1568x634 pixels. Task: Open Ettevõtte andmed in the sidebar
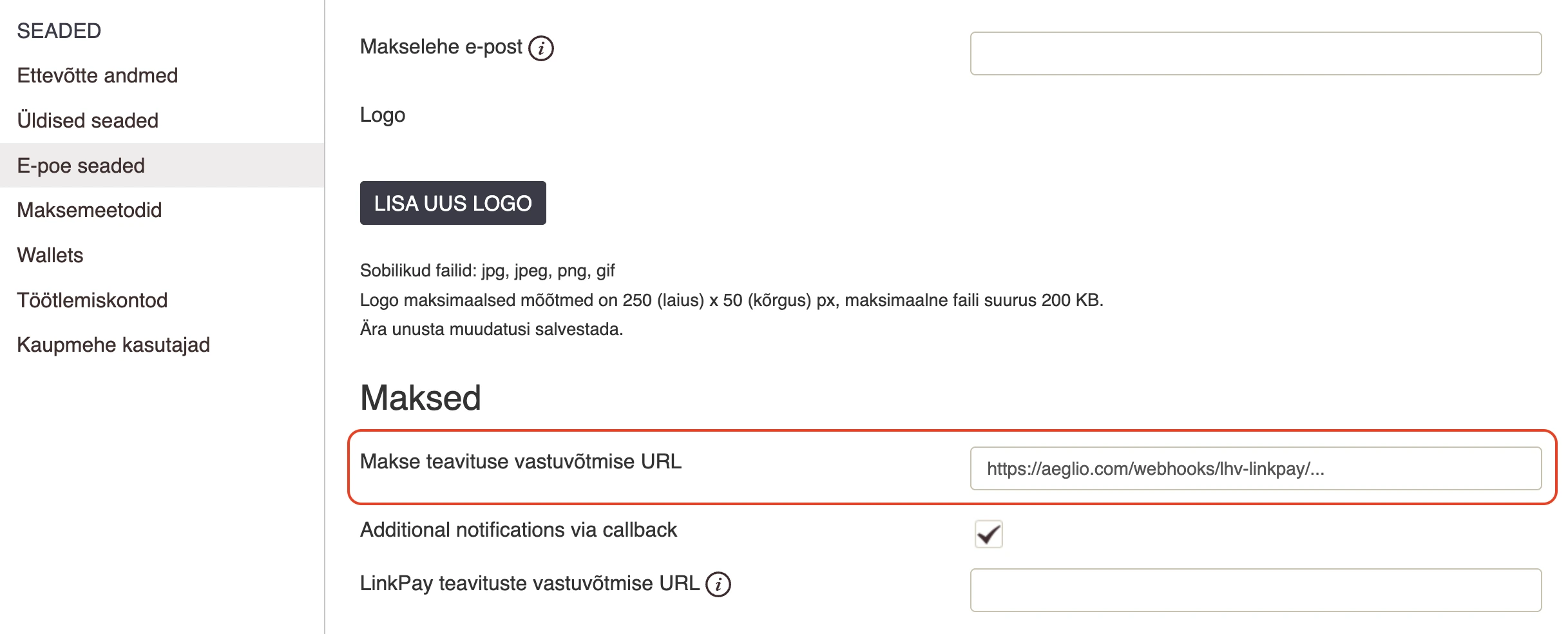click(x=97, y=75)
